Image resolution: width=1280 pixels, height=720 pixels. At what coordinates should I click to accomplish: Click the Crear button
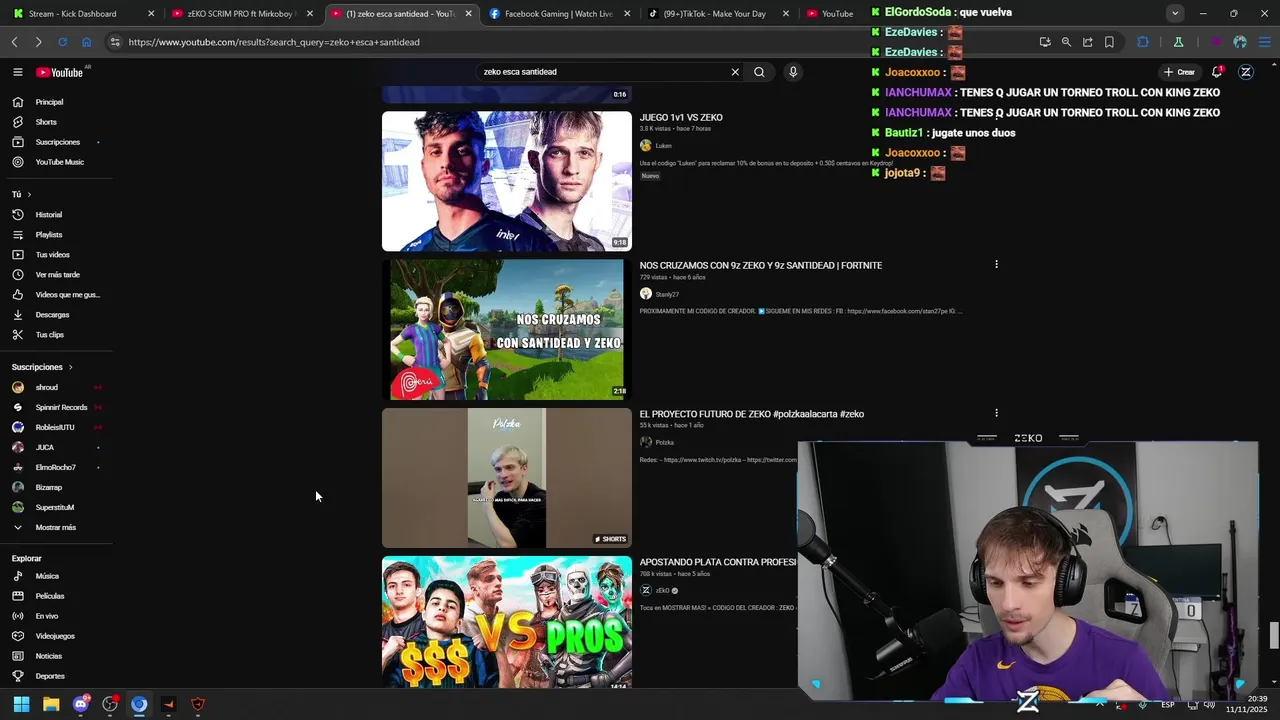pos(1179,72)
